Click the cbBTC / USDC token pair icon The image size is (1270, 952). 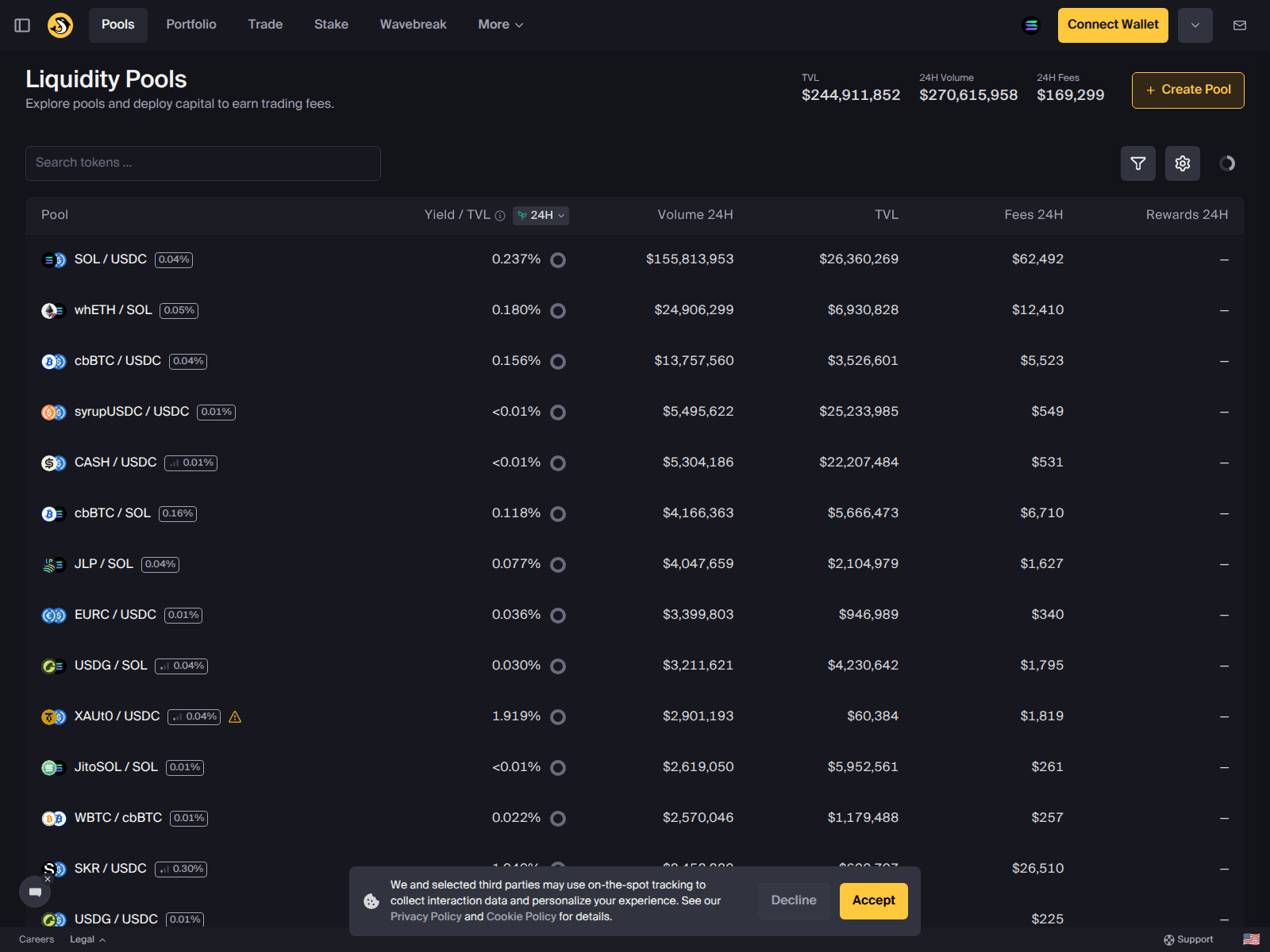pos(53,362)
